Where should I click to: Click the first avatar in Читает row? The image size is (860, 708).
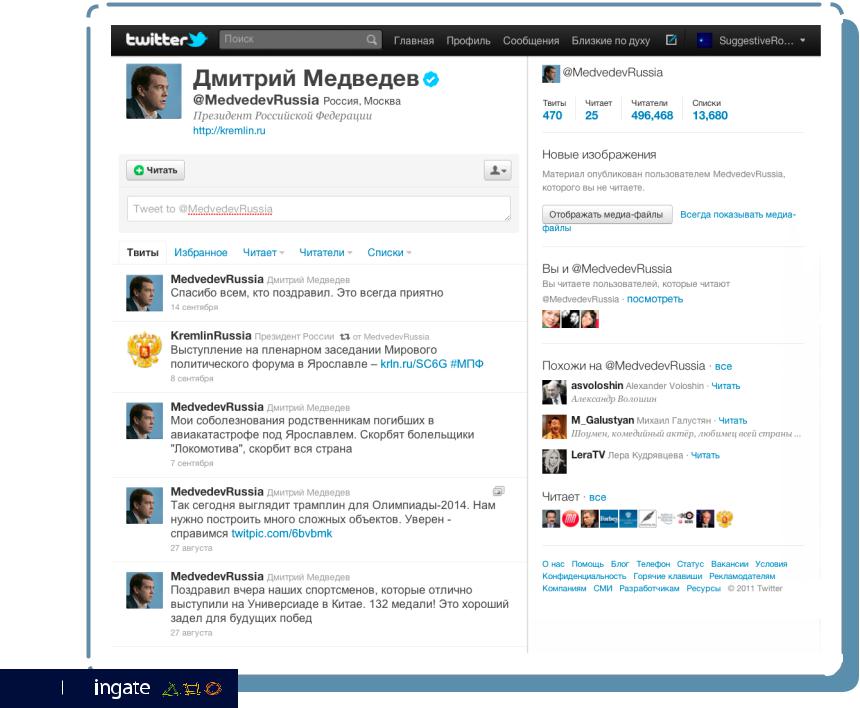click(x=551, y=519)
